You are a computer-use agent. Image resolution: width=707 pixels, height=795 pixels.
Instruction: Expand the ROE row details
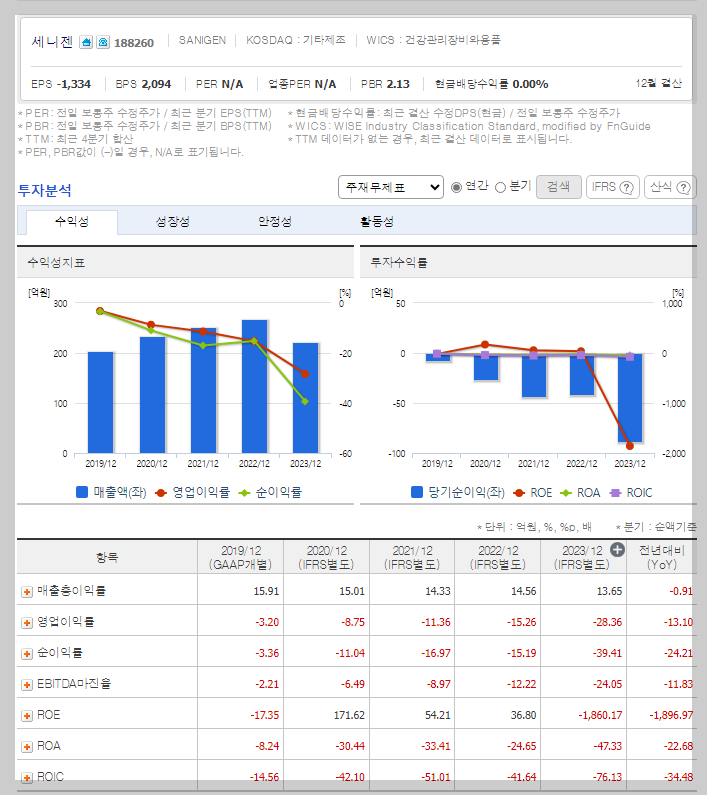(x=27, y=715)
